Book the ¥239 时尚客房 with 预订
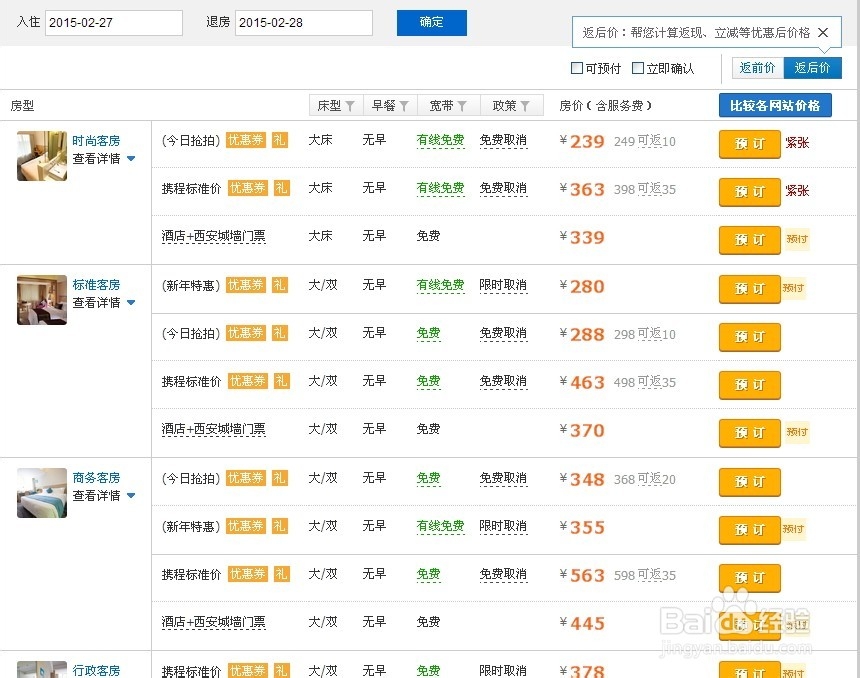Screen dimensions: 860x678 [749, 143]
